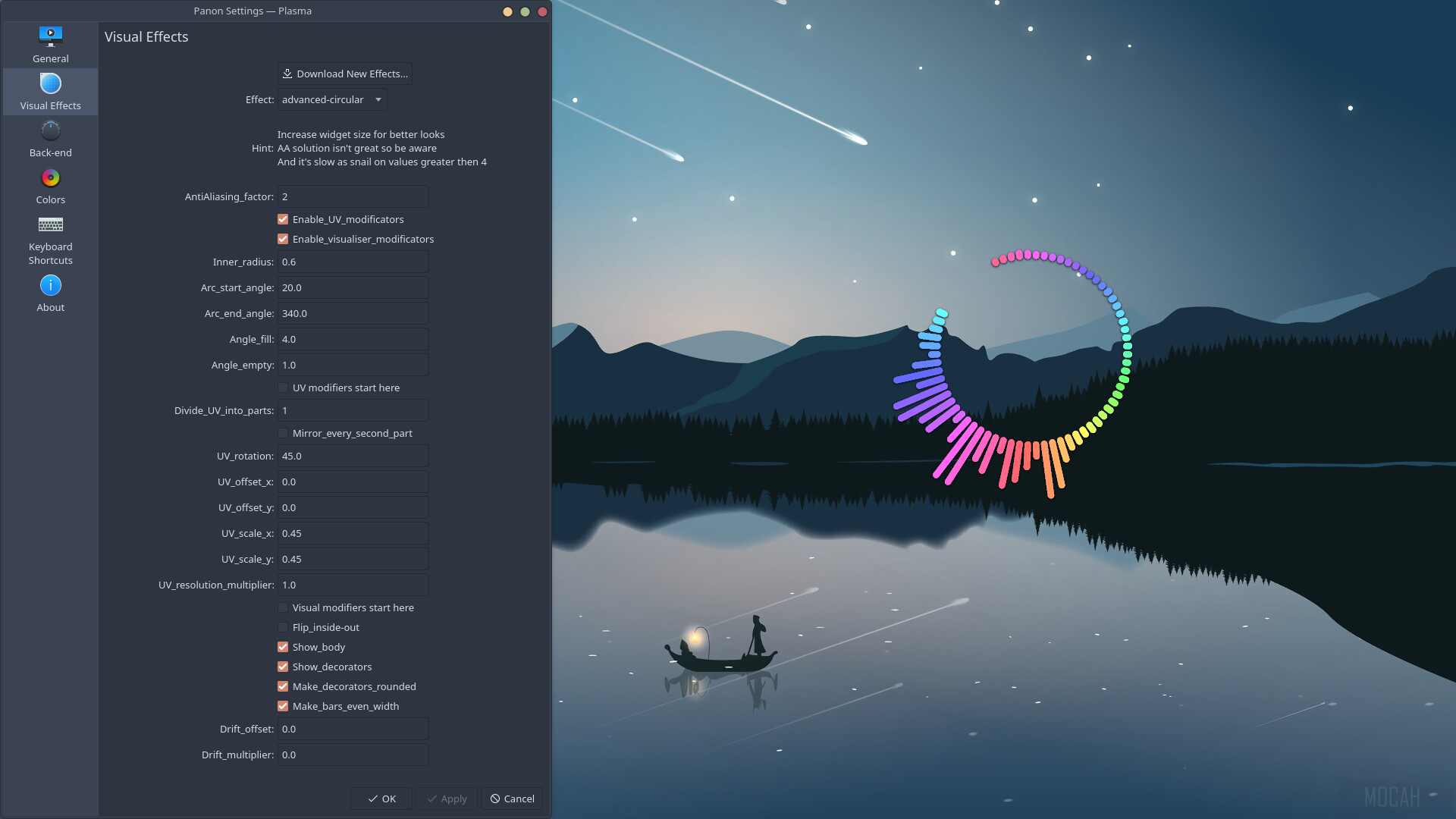Click the Cancel button
Viewport: 1456px width, 819px height.
(x=512, y=799)
